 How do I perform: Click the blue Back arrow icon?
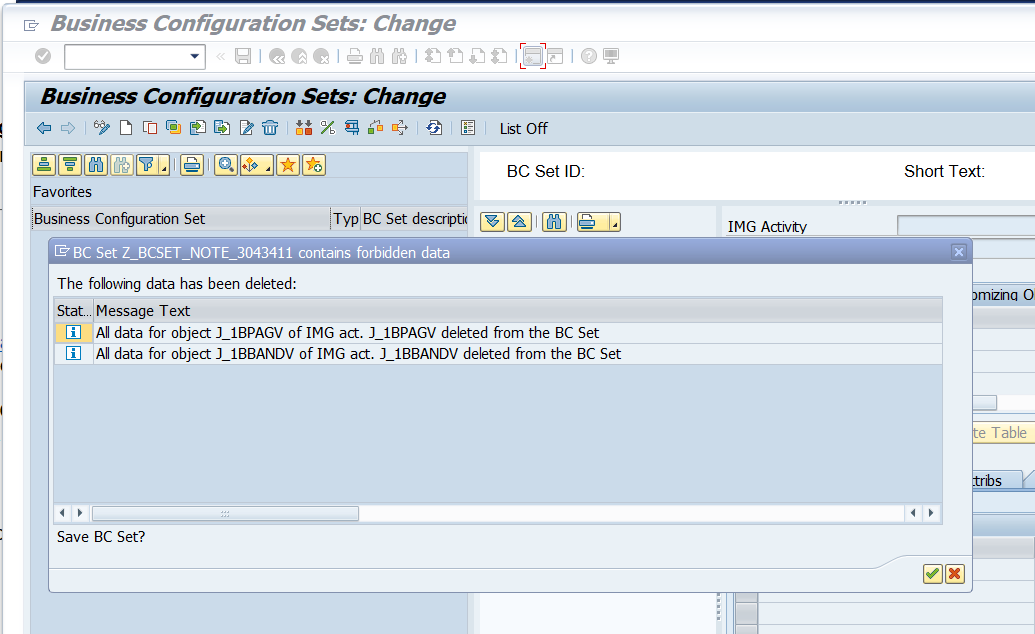coord(44,128)
